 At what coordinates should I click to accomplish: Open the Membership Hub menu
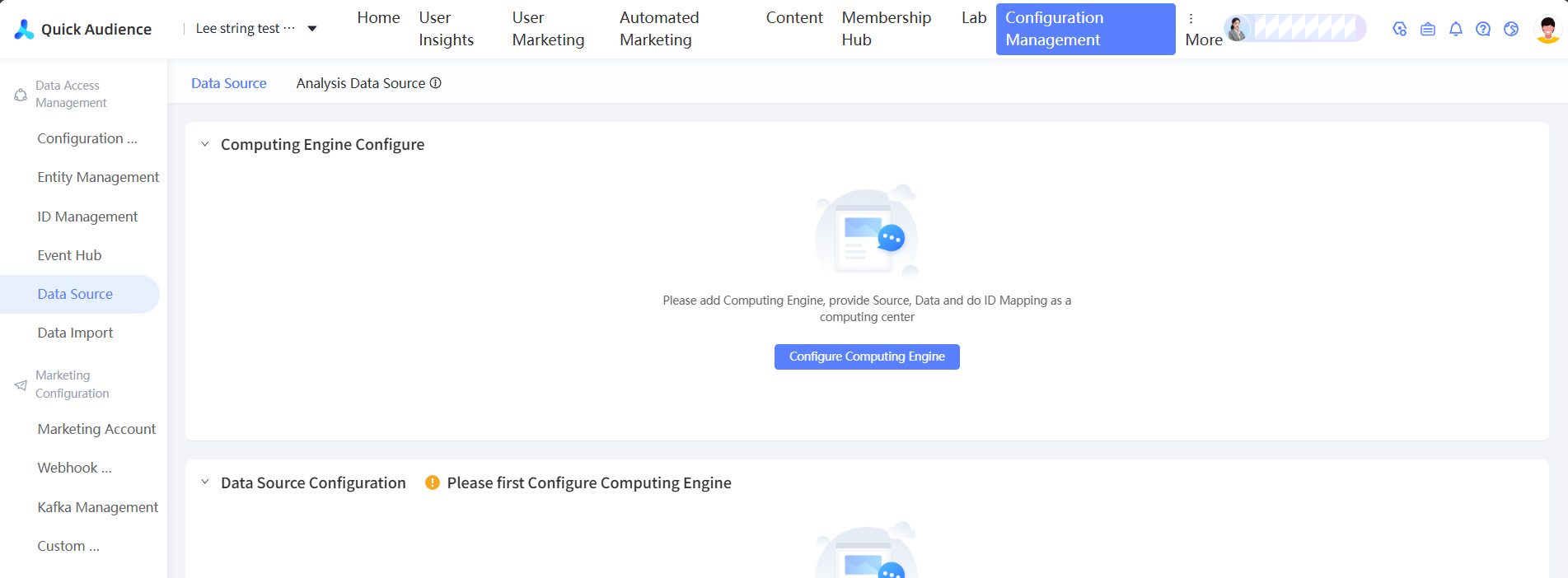click(x=887, y=29)
